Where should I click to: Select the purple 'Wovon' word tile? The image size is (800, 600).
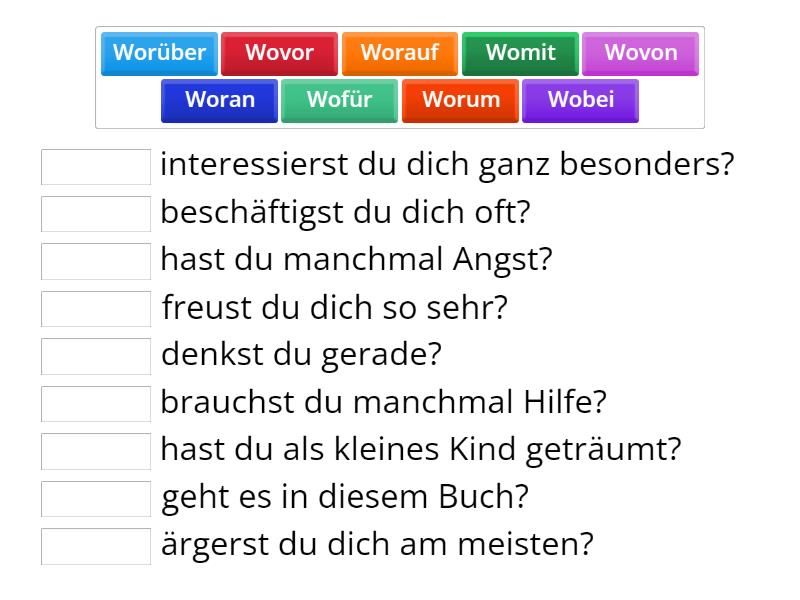click(x=640, y=53)
